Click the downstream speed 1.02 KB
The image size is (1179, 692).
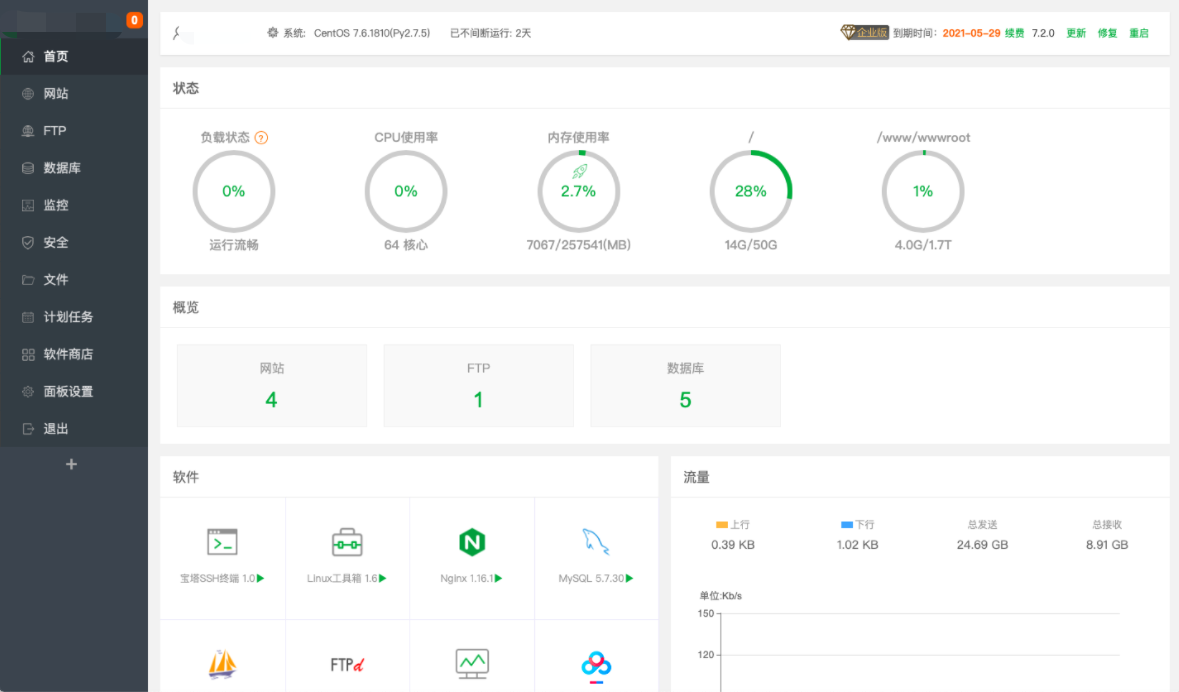point(857,545)
